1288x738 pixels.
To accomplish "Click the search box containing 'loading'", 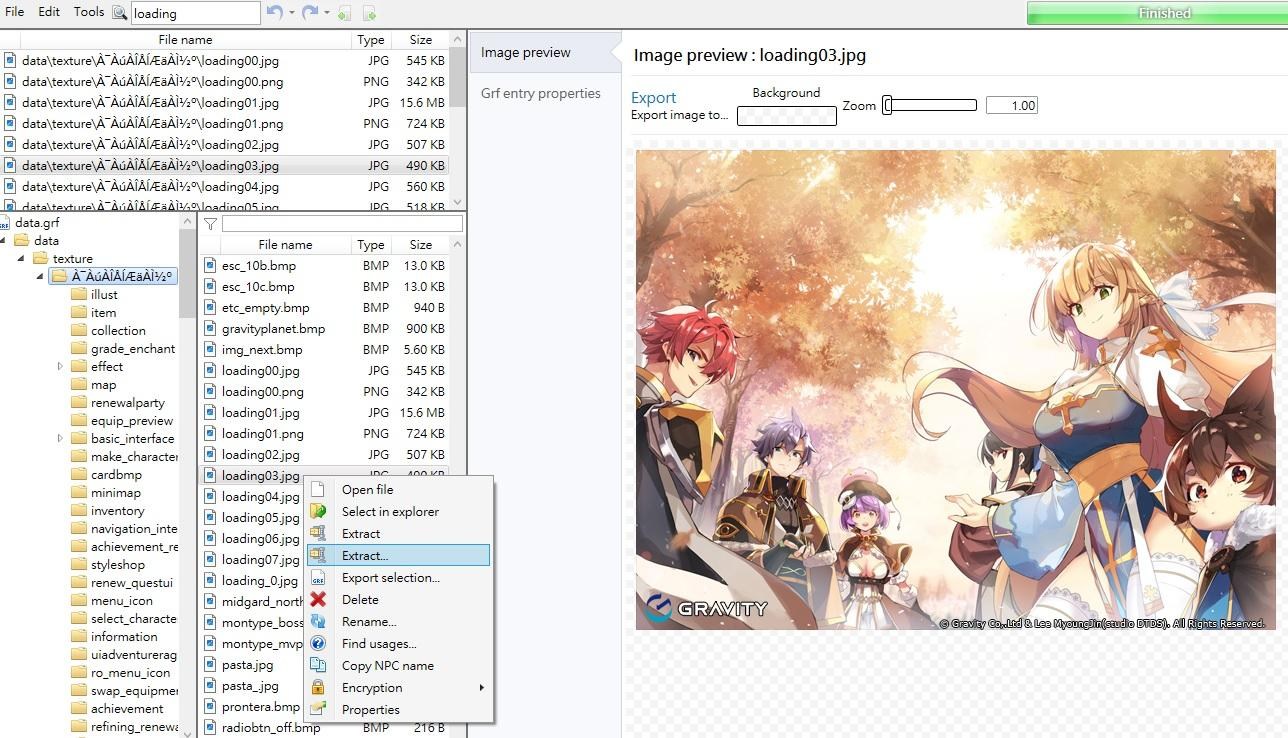I will point(195,13).
